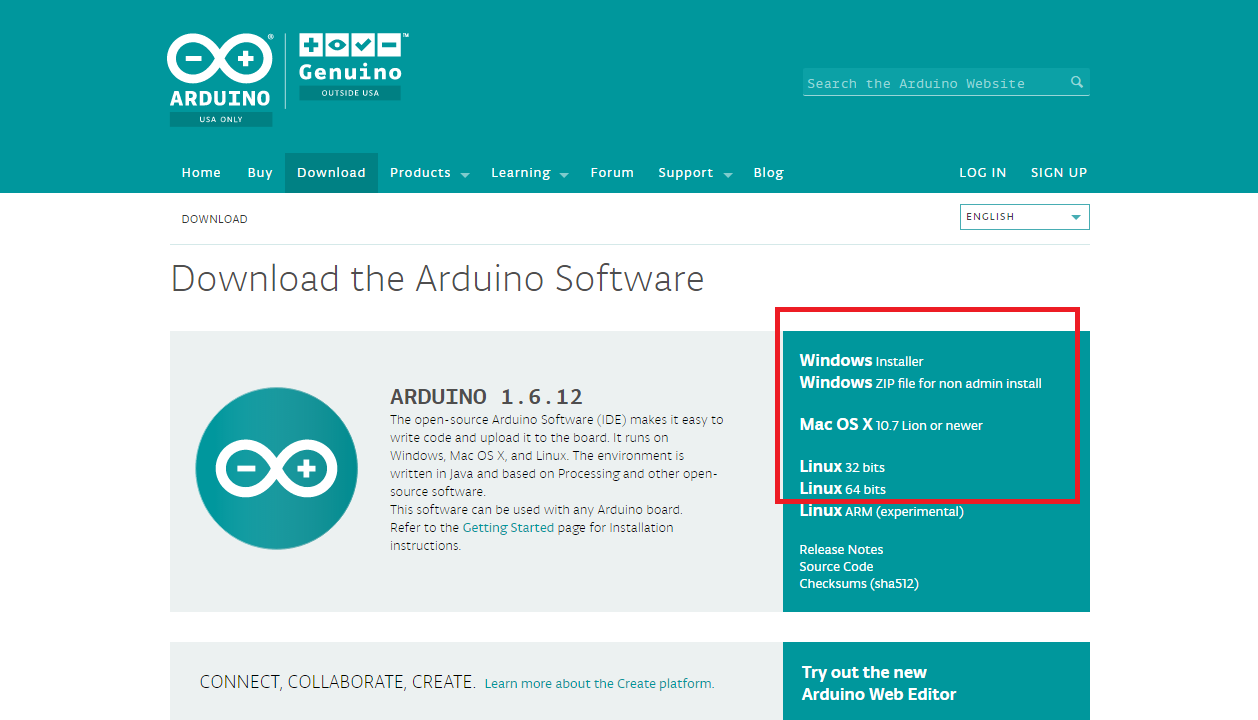Open the Getting Started page link
Screen dimensions: 1258x720
pyautogui.click(x=508, y=528)
